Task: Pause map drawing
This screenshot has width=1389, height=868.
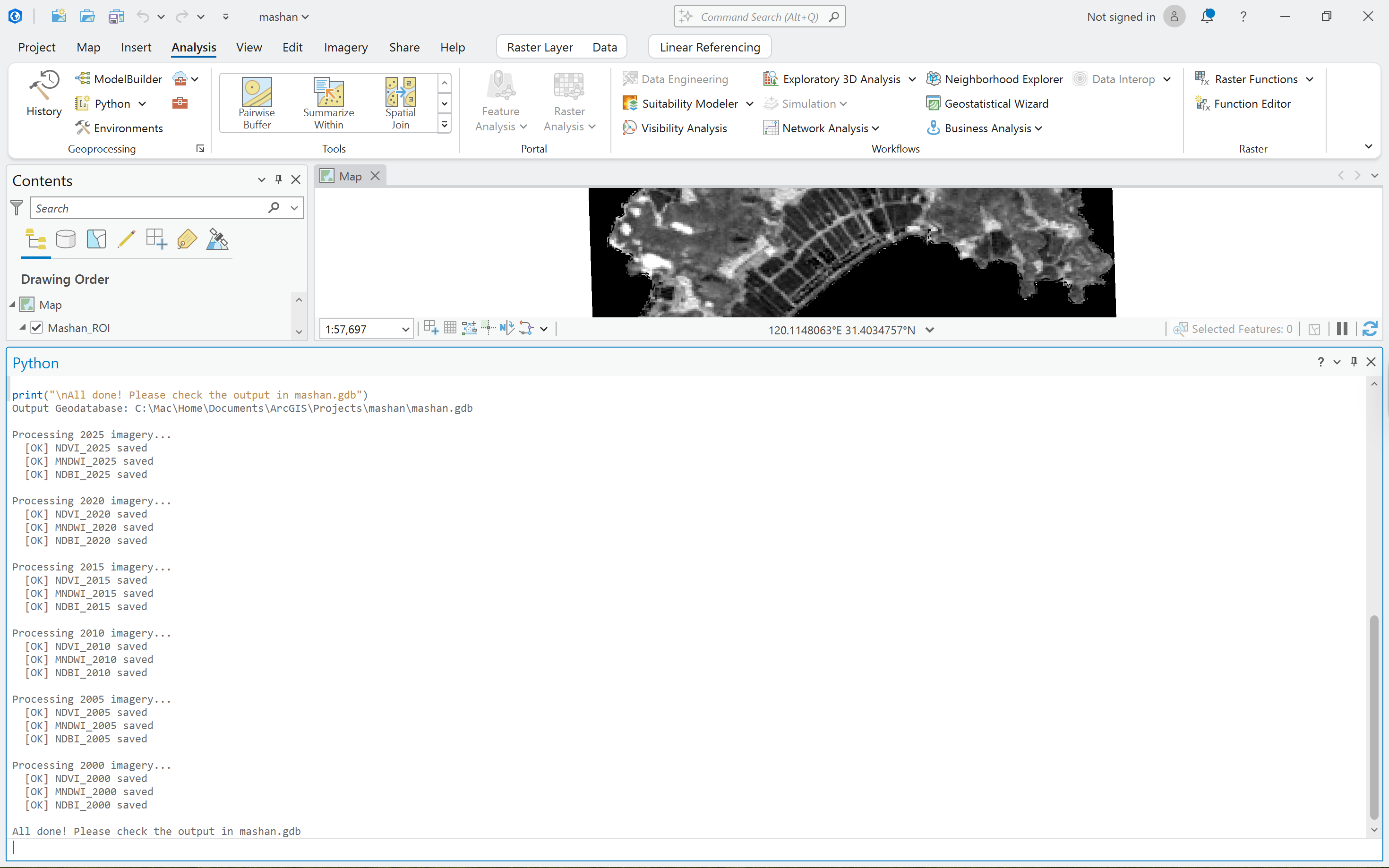Action: pyautogui.click(x=1342, y=329)
